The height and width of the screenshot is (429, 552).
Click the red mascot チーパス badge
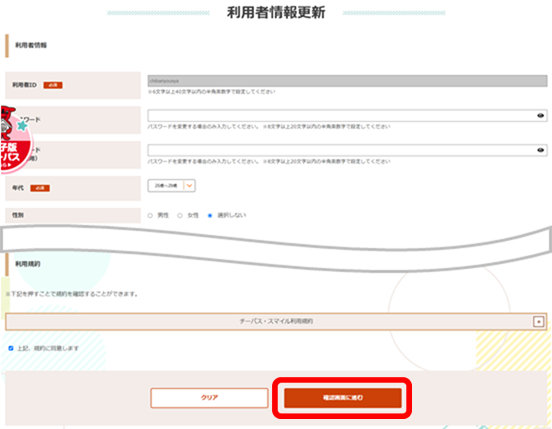point(16,140)
